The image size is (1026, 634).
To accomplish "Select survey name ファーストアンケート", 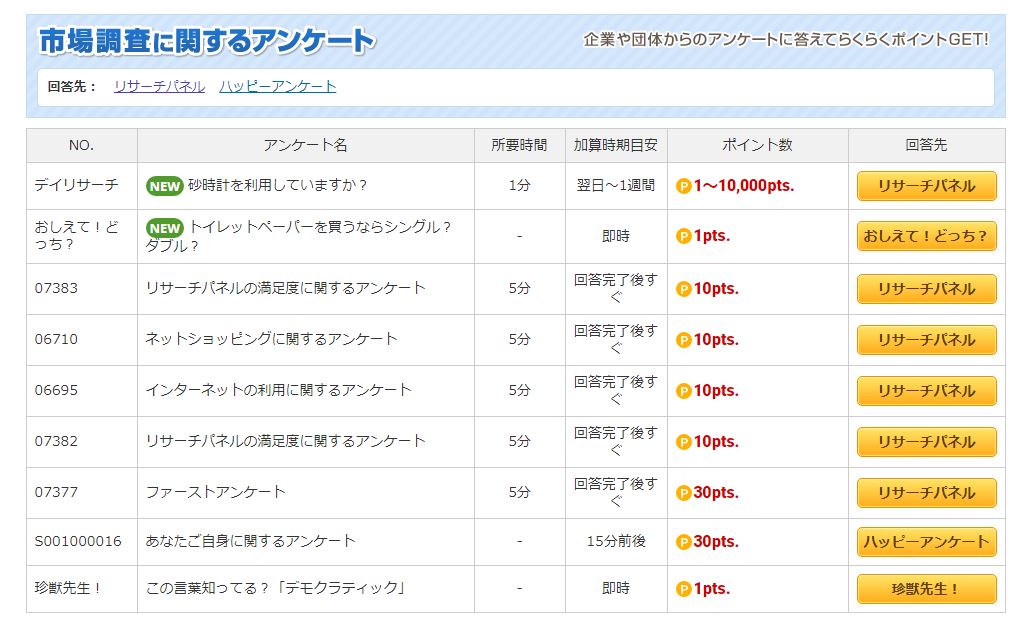I will tap(215, 492).
